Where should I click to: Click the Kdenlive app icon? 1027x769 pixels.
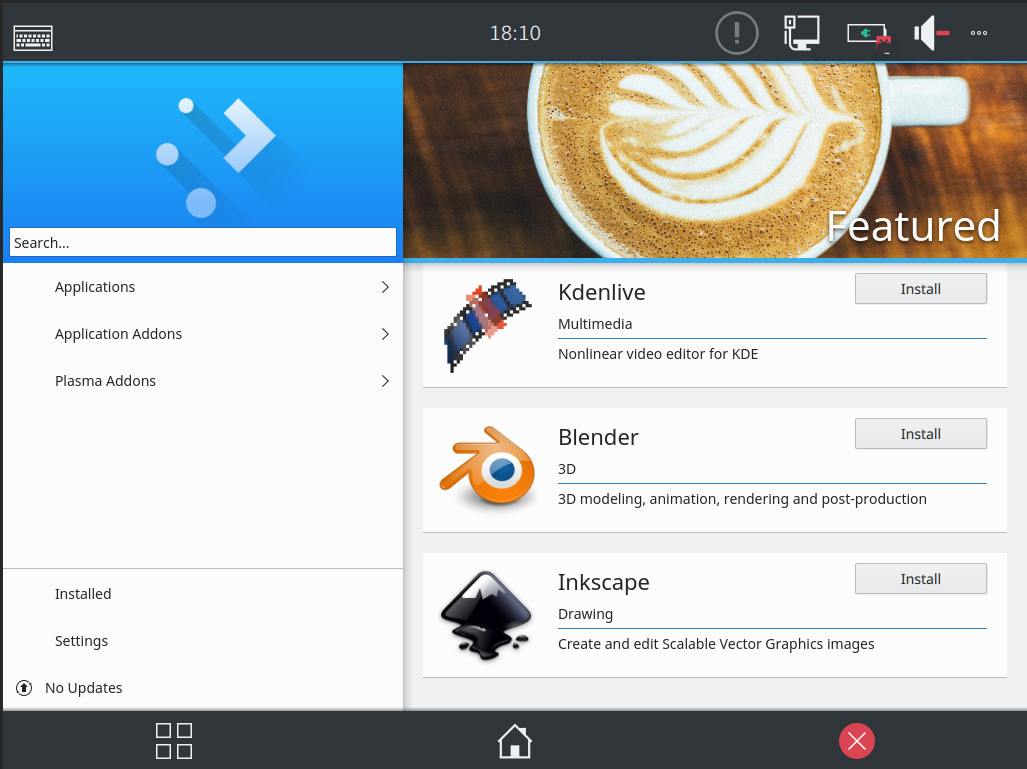487,326
